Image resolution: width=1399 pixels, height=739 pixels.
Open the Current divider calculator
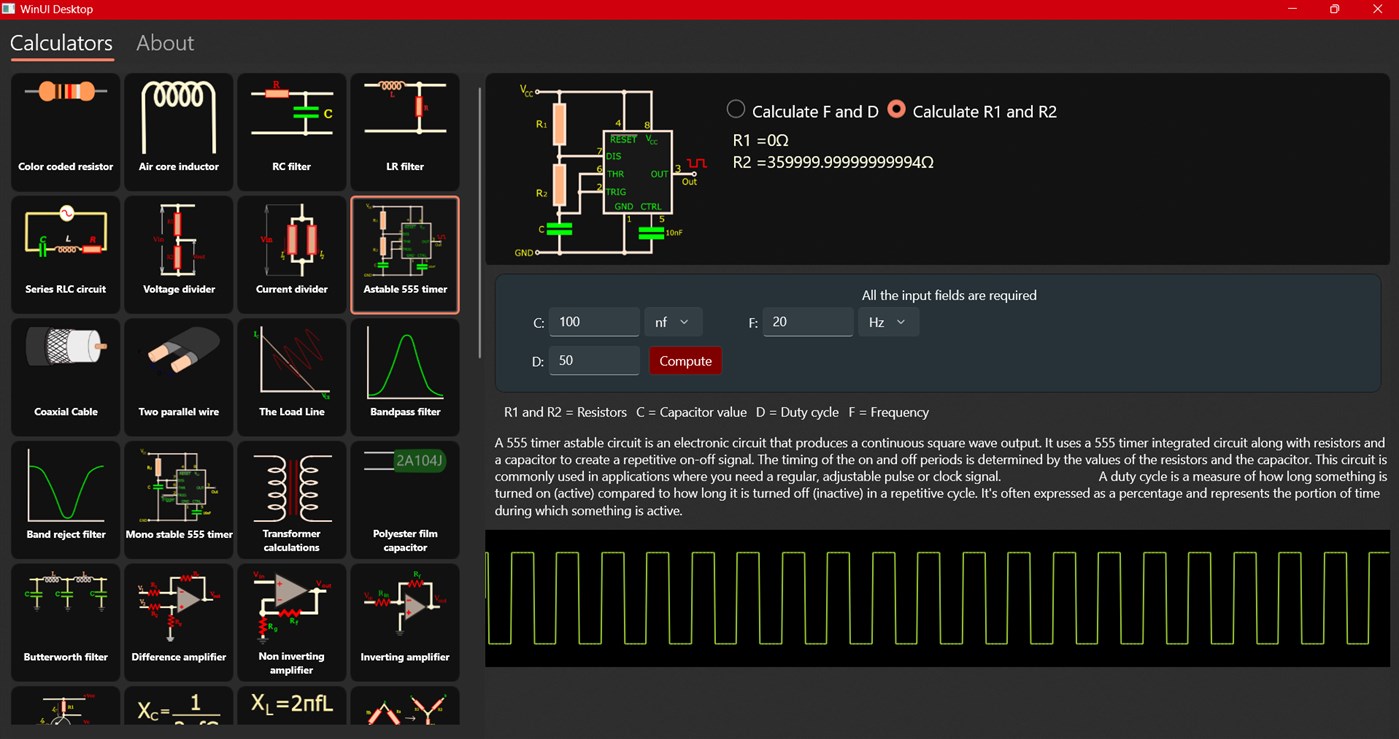pos(291,253)
